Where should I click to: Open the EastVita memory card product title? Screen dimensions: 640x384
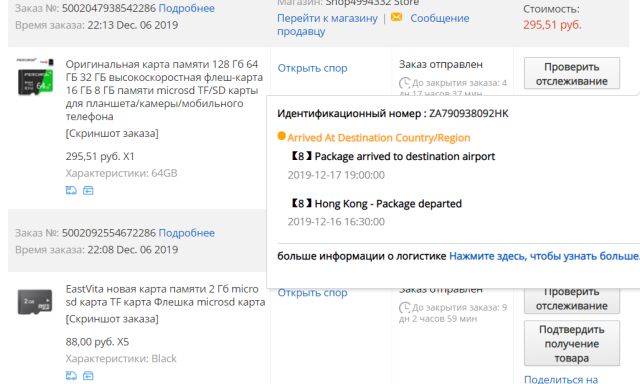165,295
